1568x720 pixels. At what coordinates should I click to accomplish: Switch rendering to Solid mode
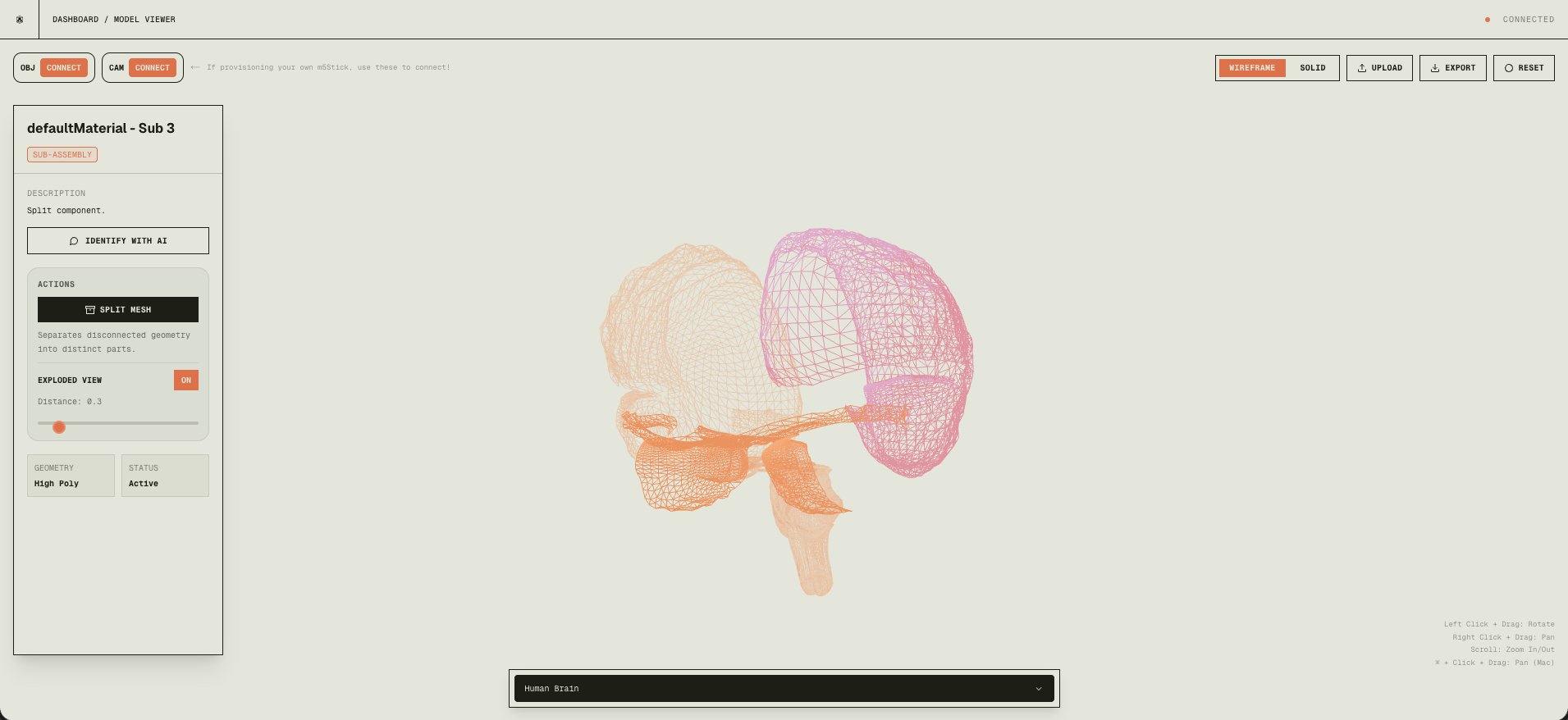pyautogui.click(x=1312, y=68)
